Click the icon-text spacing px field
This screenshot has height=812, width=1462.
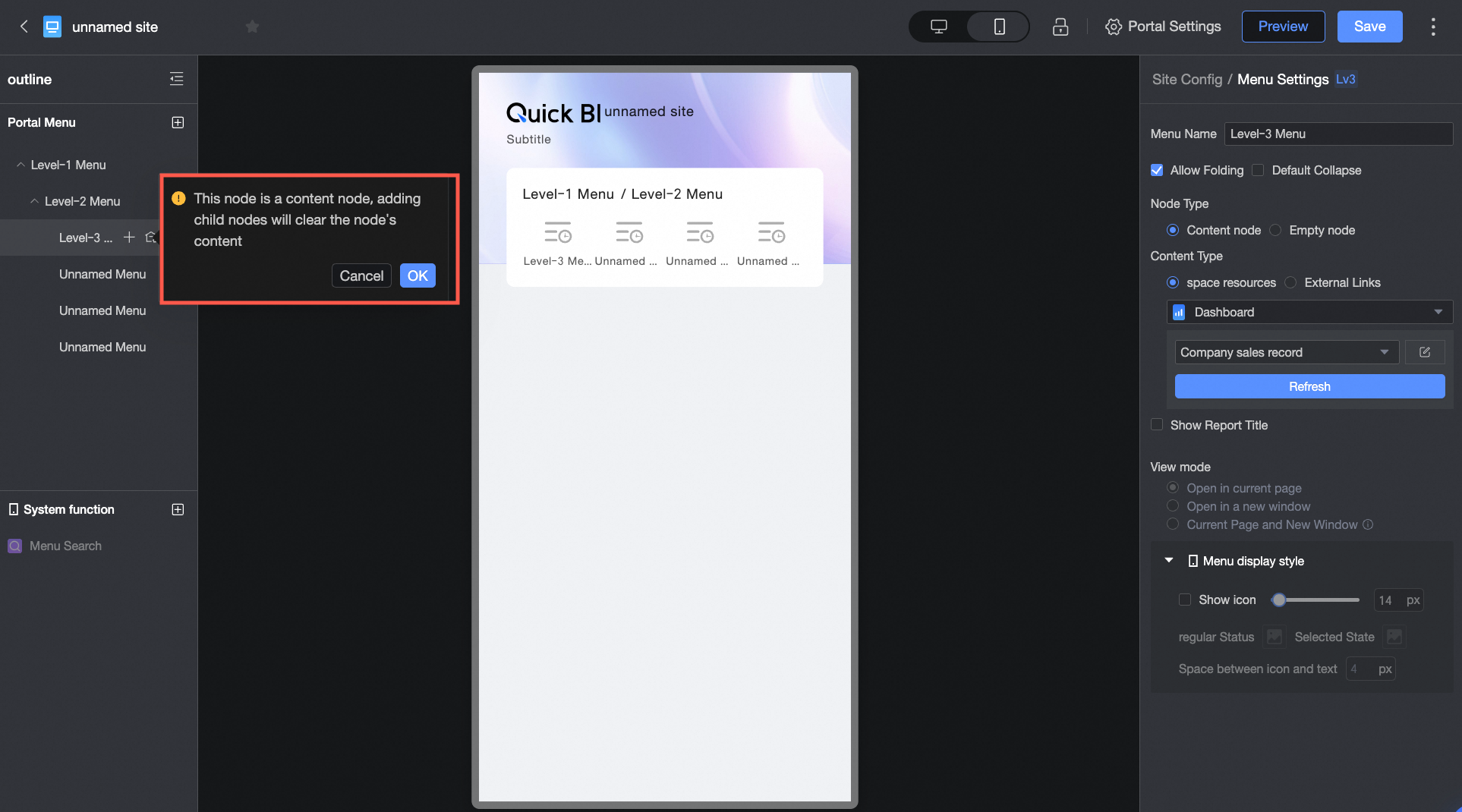click(1370, 669)
